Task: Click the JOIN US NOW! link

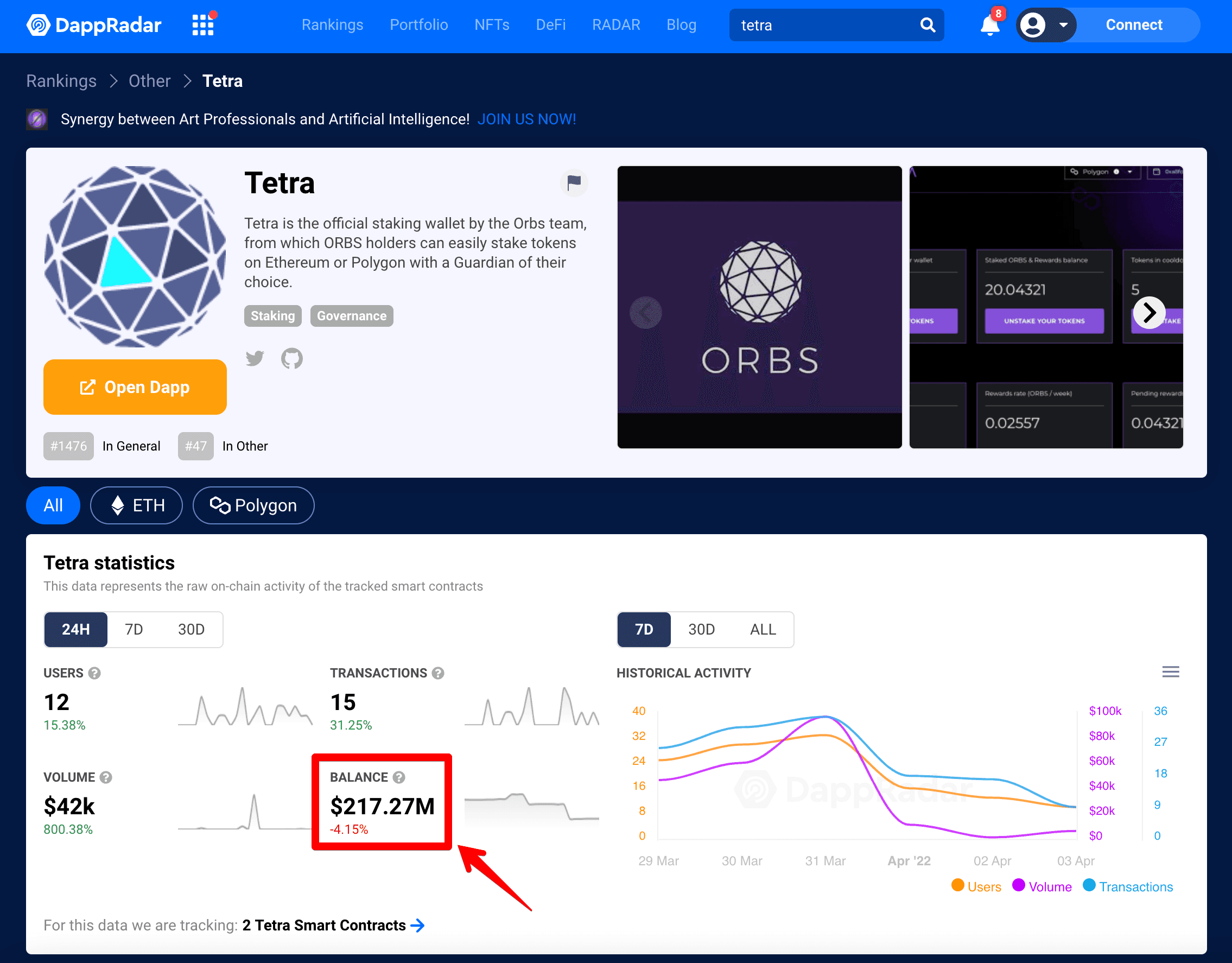Action: point(526,119)
